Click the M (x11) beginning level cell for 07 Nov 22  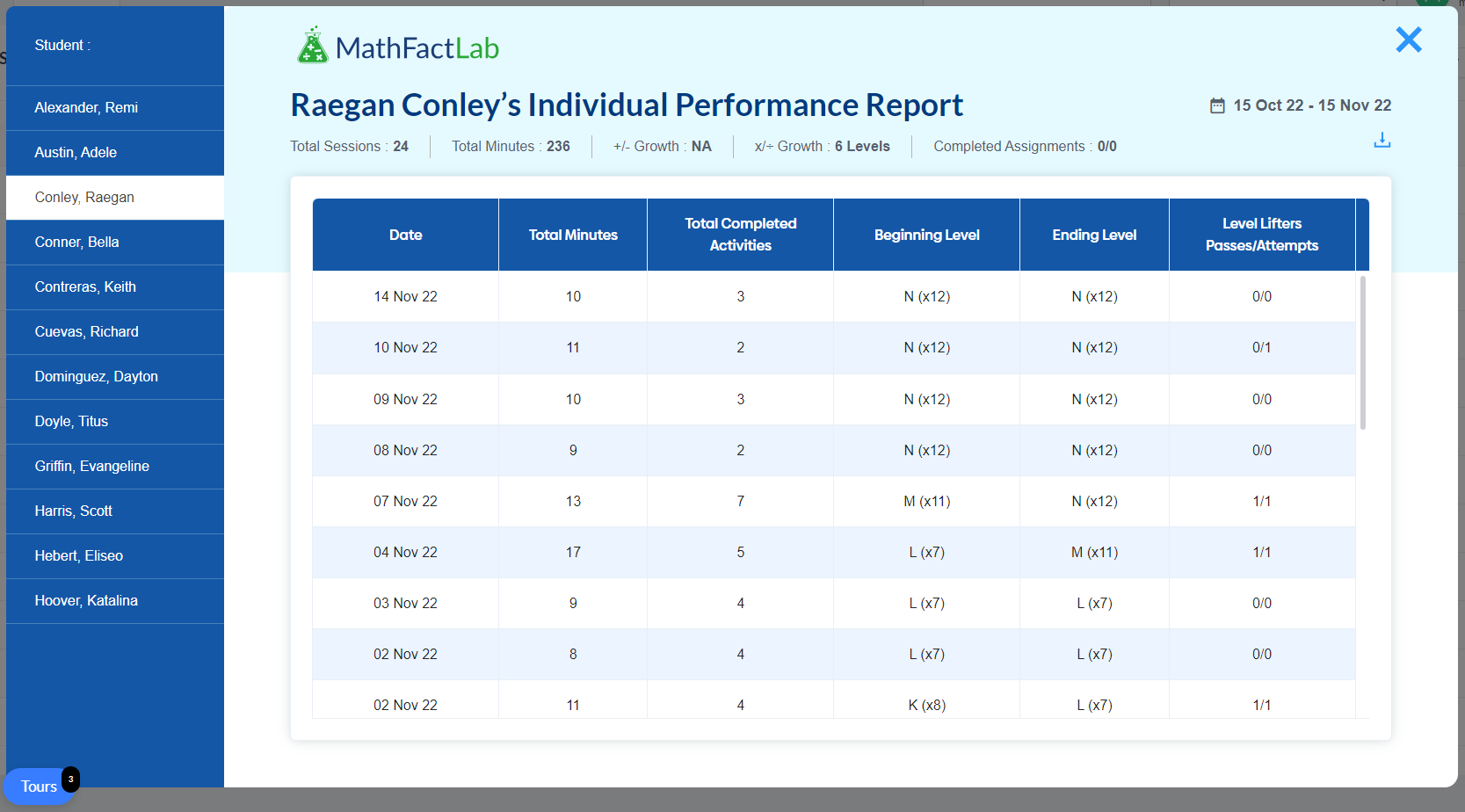pyautogui.click(x=927, y=502)
